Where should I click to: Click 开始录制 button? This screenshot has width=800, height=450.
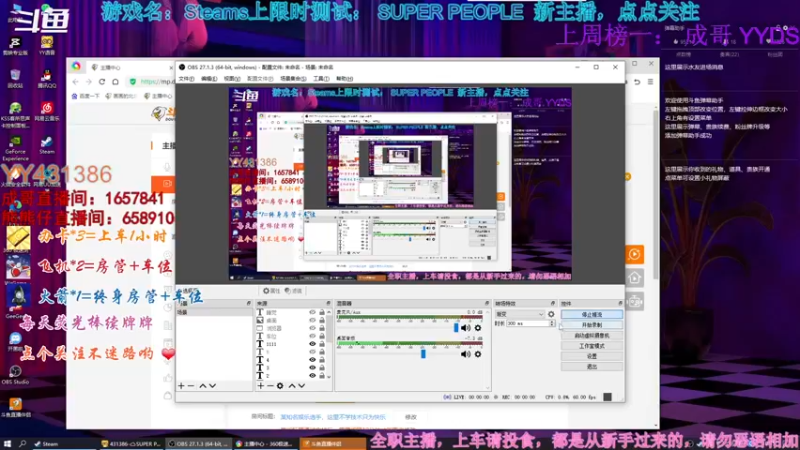[x=592, y=325]
